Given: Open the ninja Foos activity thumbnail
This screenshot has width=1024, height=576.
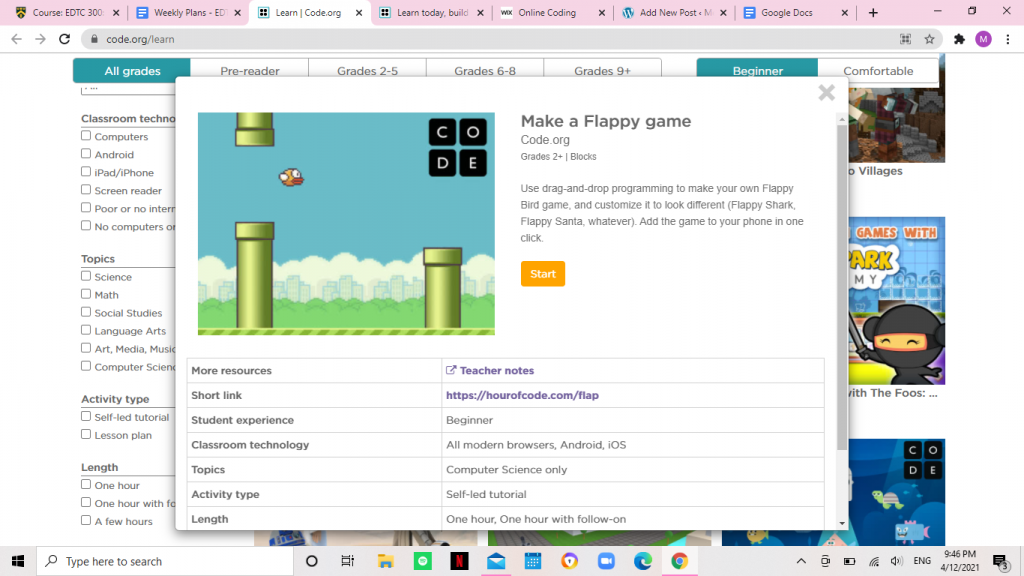Looking at the screenshot, I should tap(897, 300).
